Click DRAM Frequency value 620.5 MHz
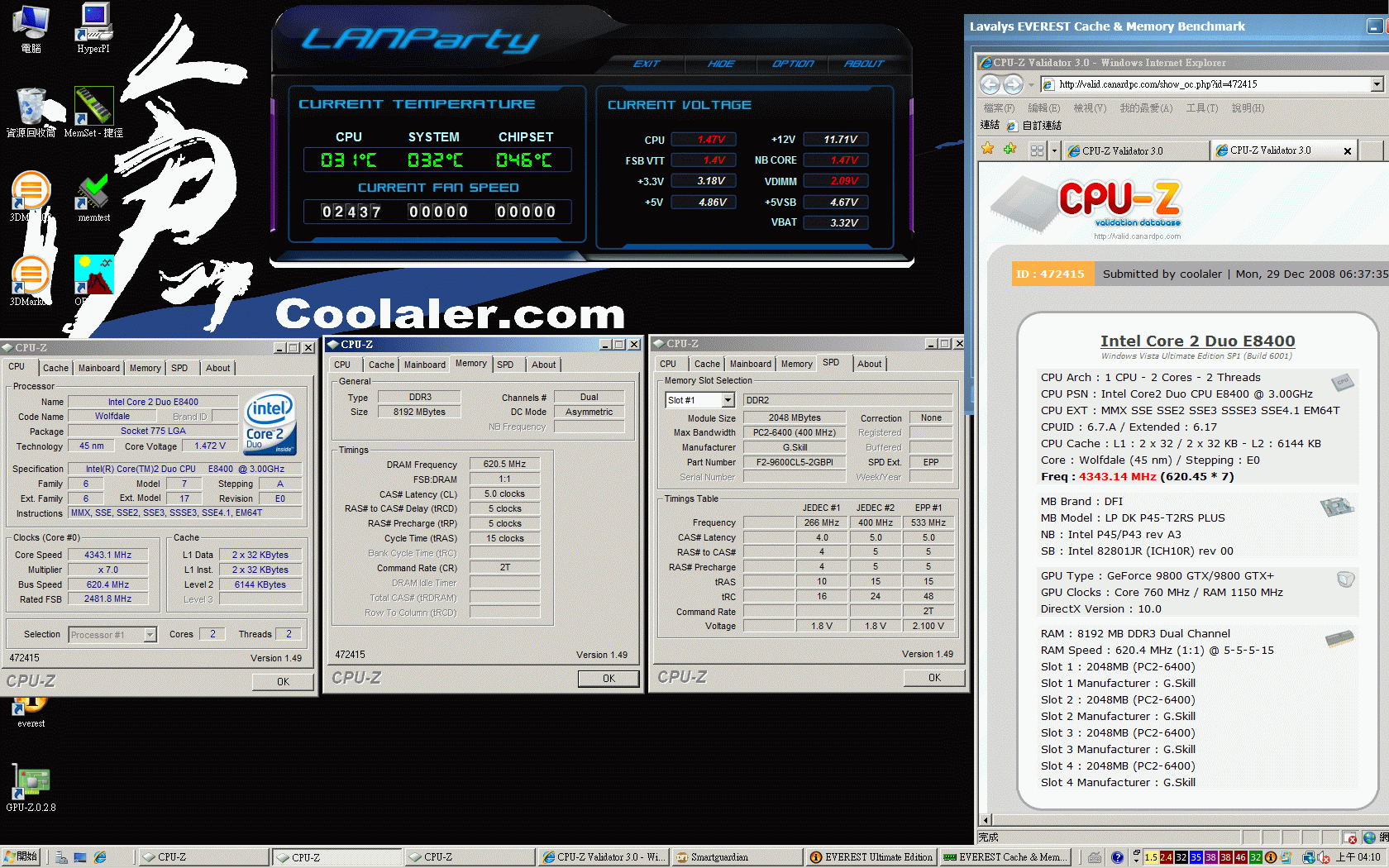Screen dimensions: 1389x868 [504, 465]
